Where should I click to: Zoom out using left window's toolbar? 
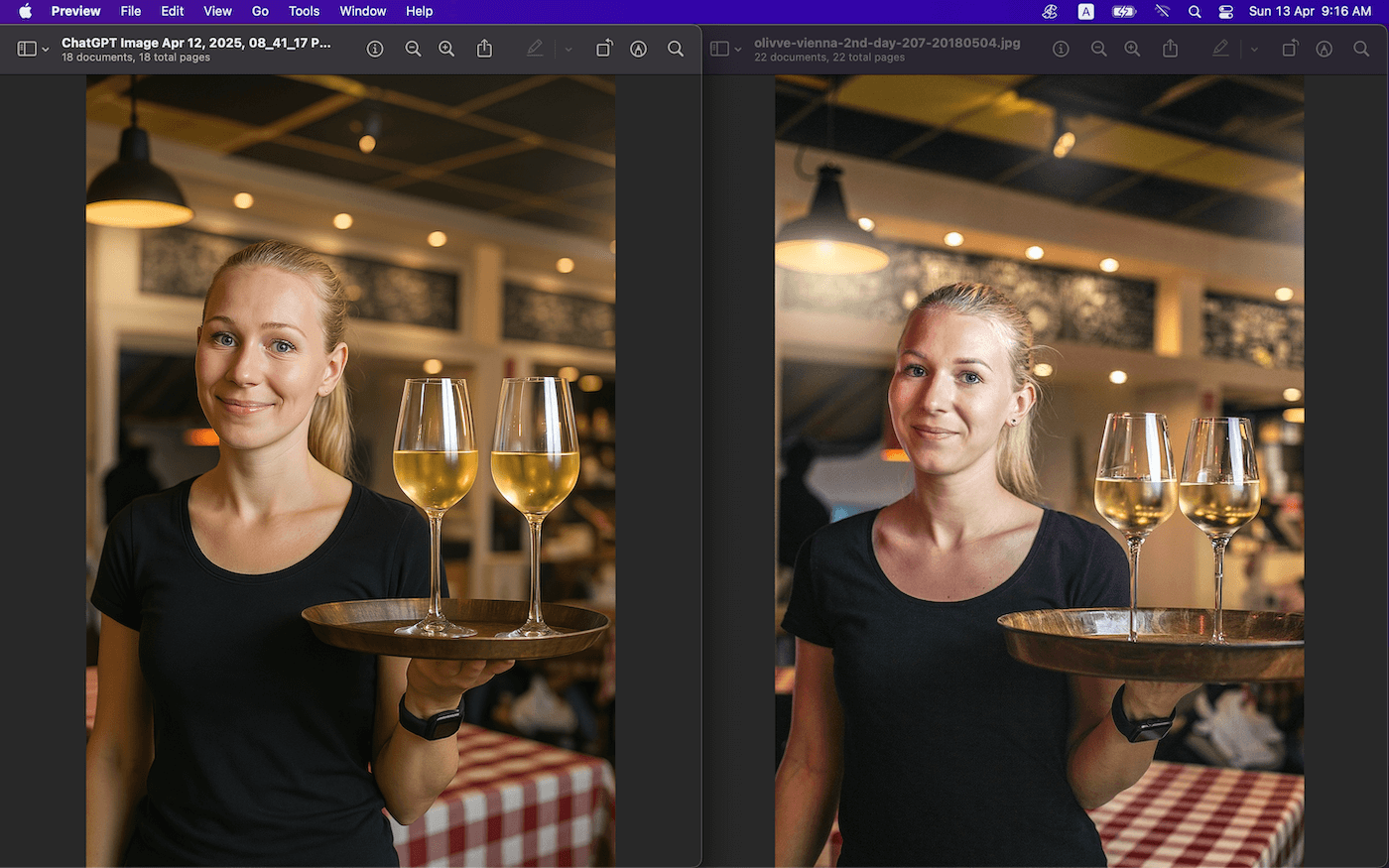[x=413, y=49]
